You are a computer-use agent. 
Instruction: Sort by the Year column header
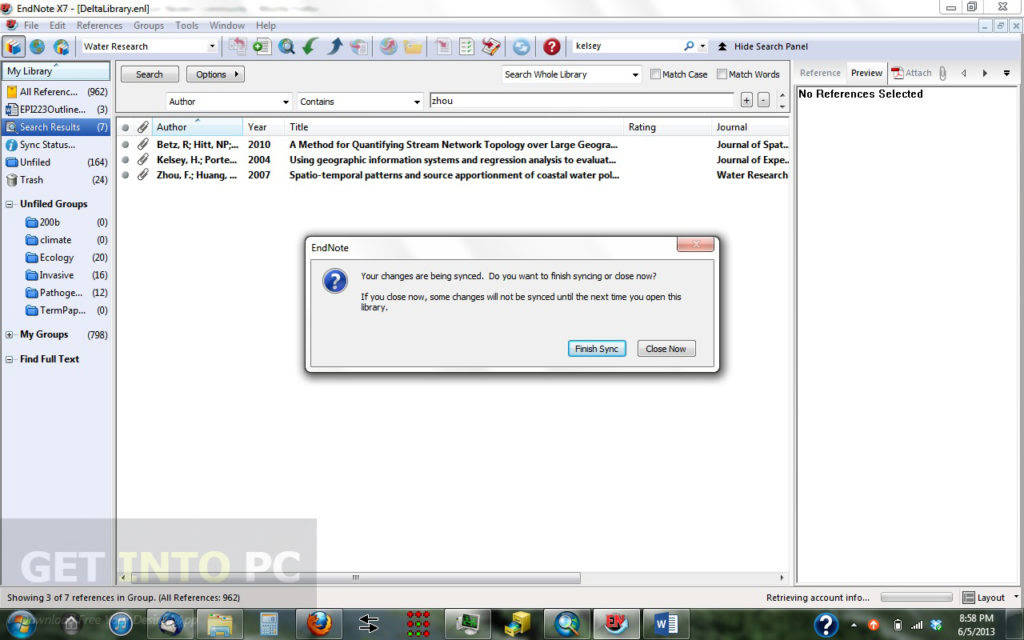pos(263,127)
